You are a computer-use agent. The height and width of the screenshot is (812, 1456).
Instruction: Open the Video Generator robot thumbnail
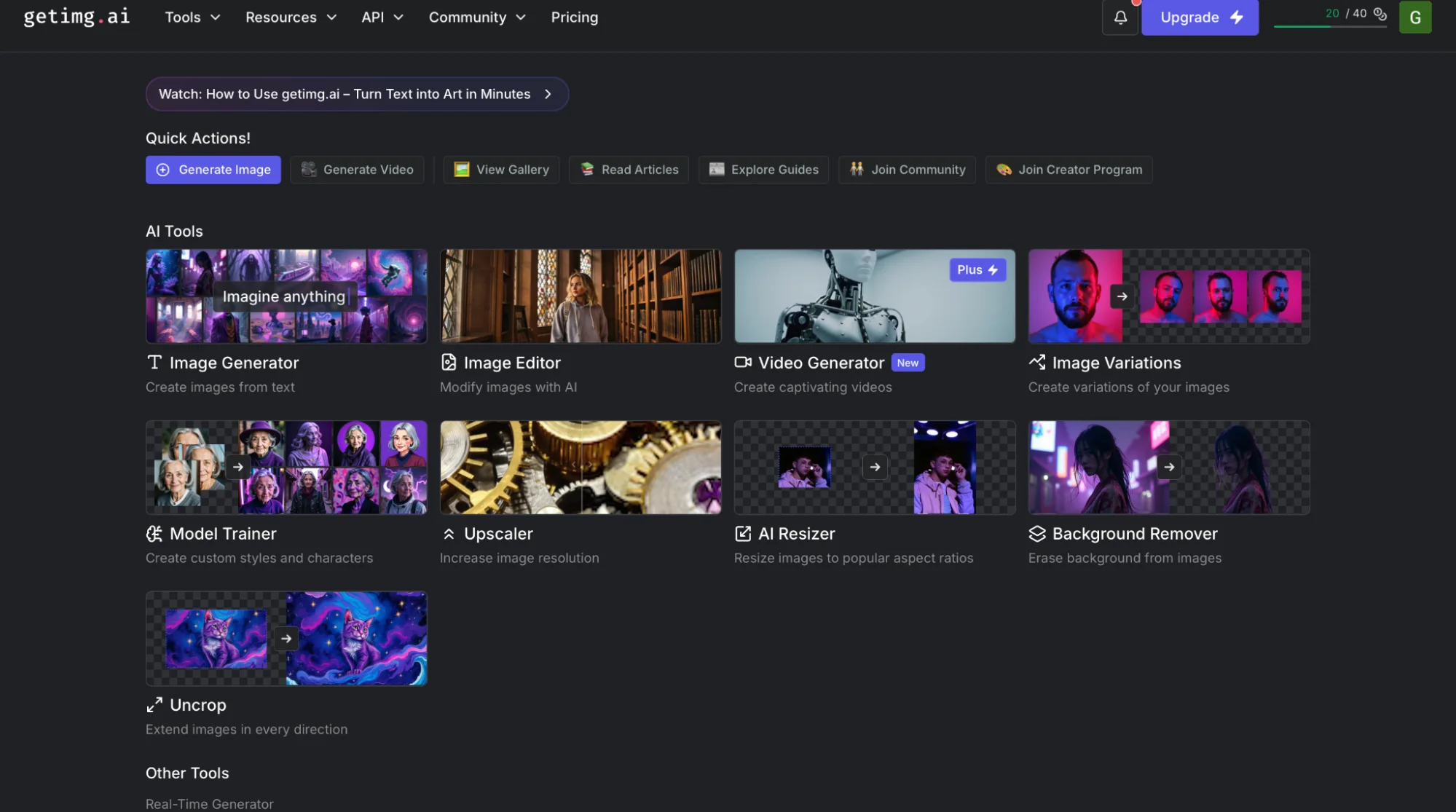(x=875, y=296)
